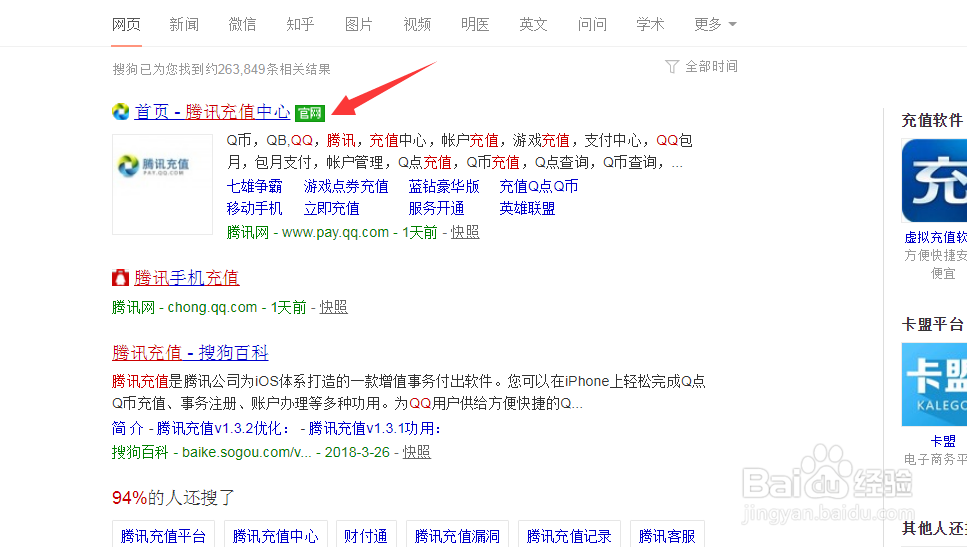Click the result count text 263,849条相关结果

click(x=274, y=69)
